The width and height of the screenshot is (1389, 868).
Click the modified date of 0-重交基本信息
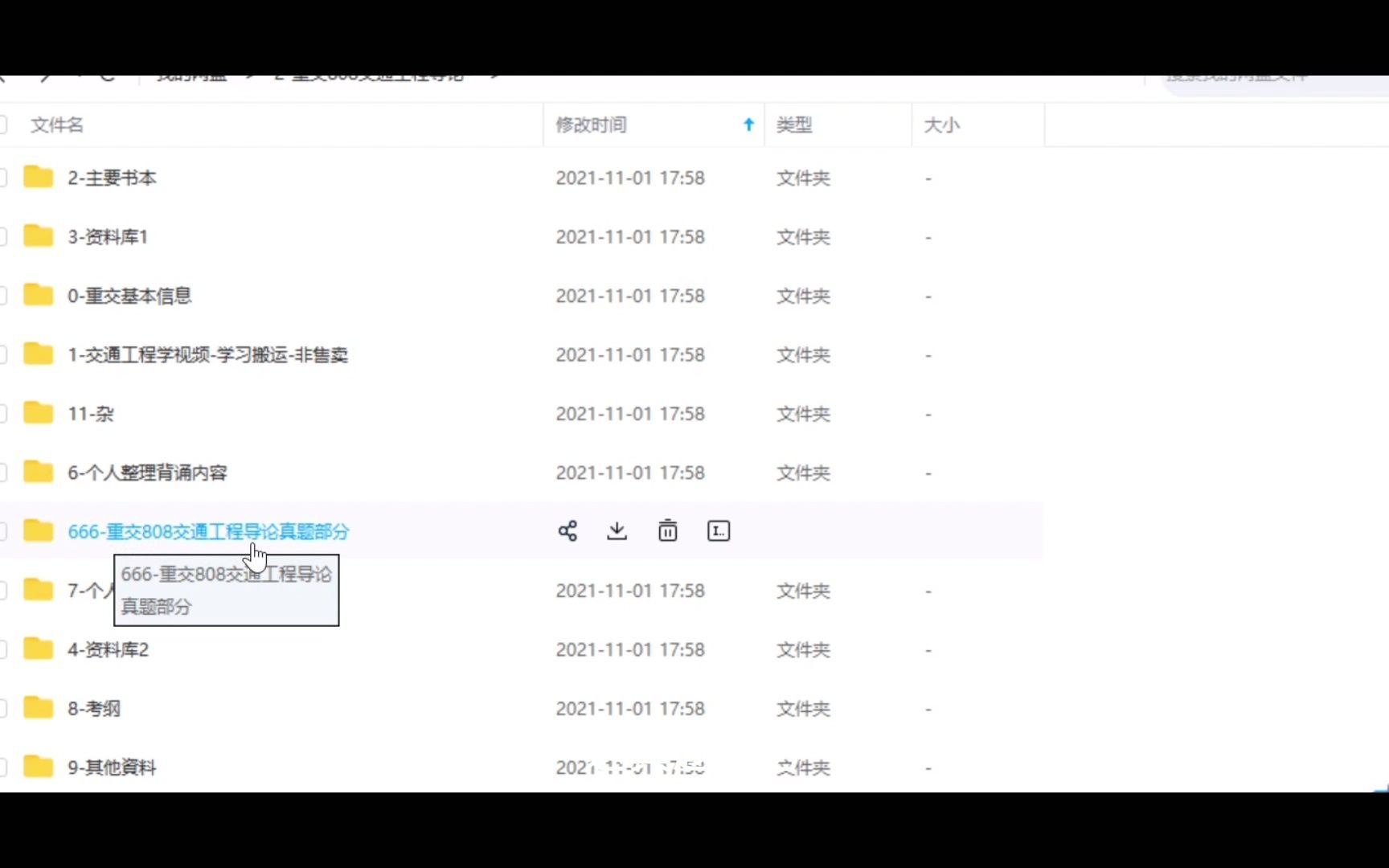(x=630, y=296)
